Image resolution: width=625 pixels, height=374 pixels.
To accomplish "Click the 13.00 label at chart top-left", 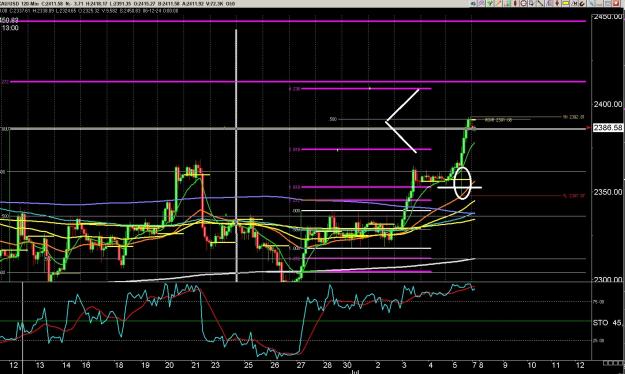I will [x=10, y=28].
